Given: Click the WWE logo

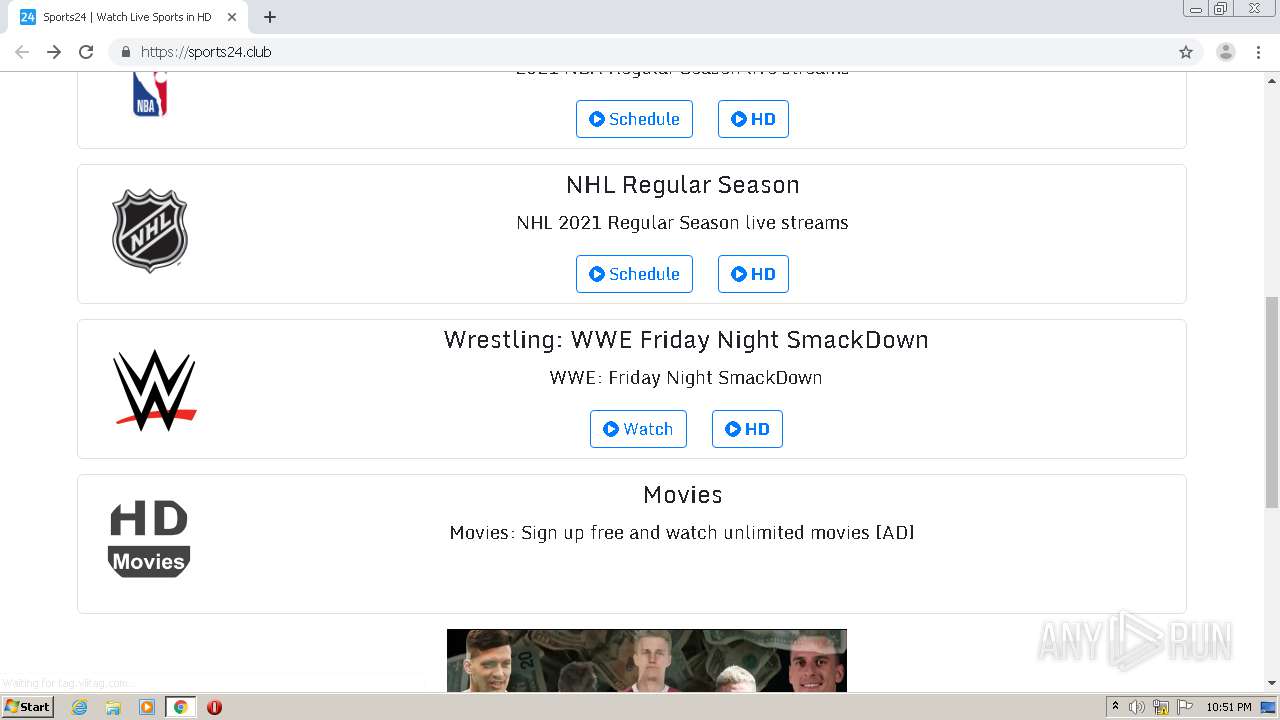Looking at the screenshot, I should [x=154, y=390].
